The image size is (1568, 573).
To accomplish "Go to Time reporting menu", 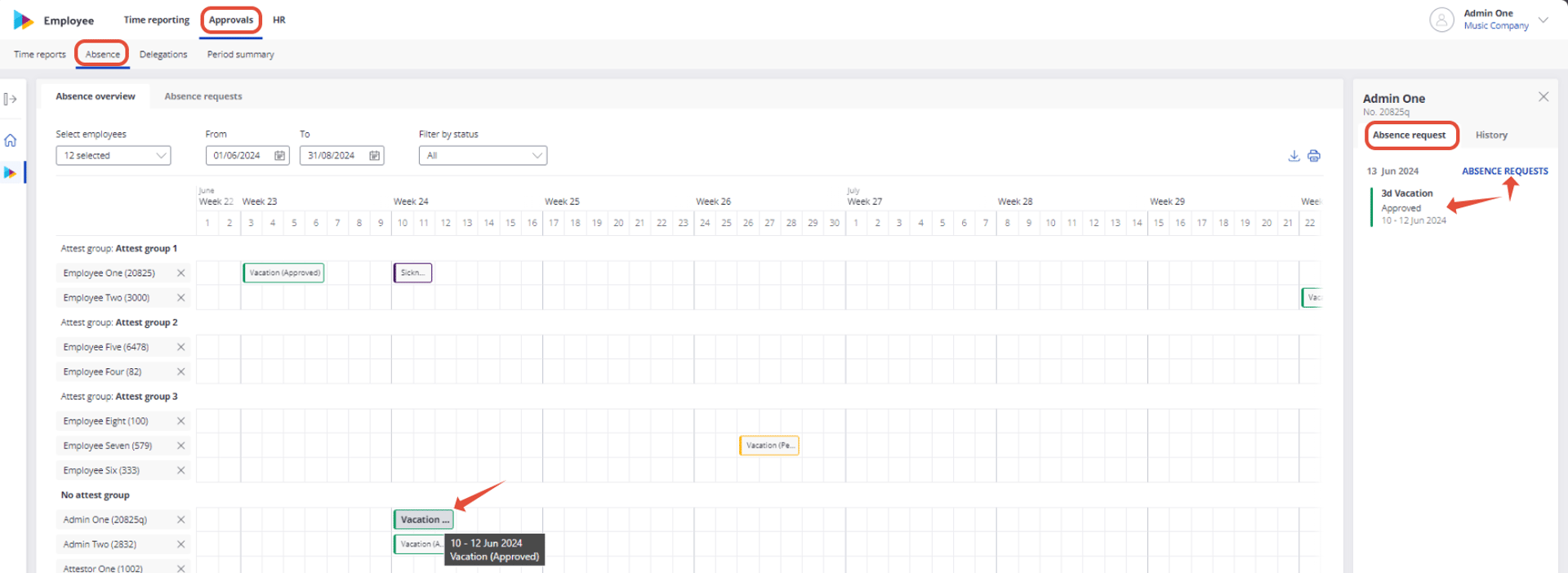I will point(156,20).
